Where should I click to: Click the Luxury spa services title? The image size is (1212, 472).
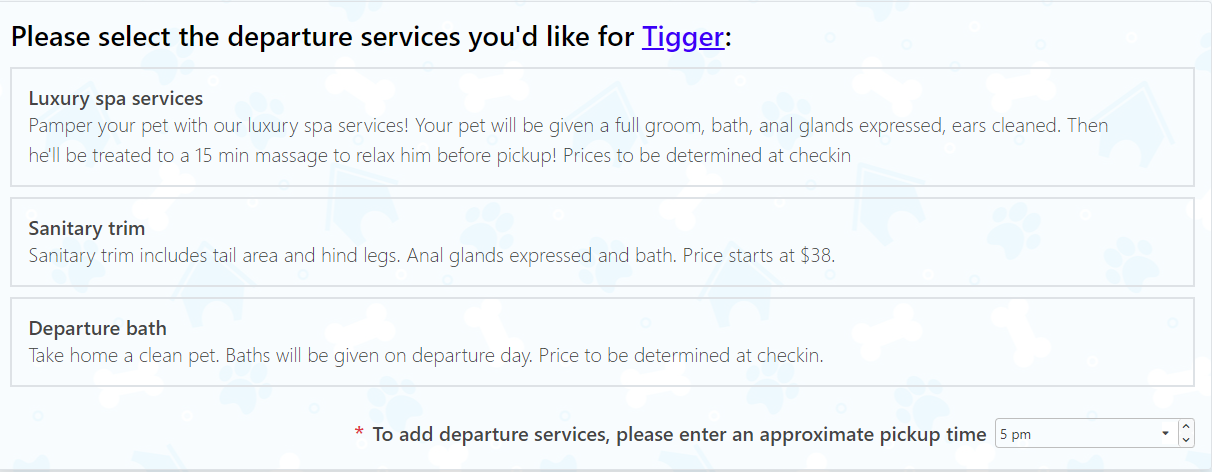click(116, 99)
